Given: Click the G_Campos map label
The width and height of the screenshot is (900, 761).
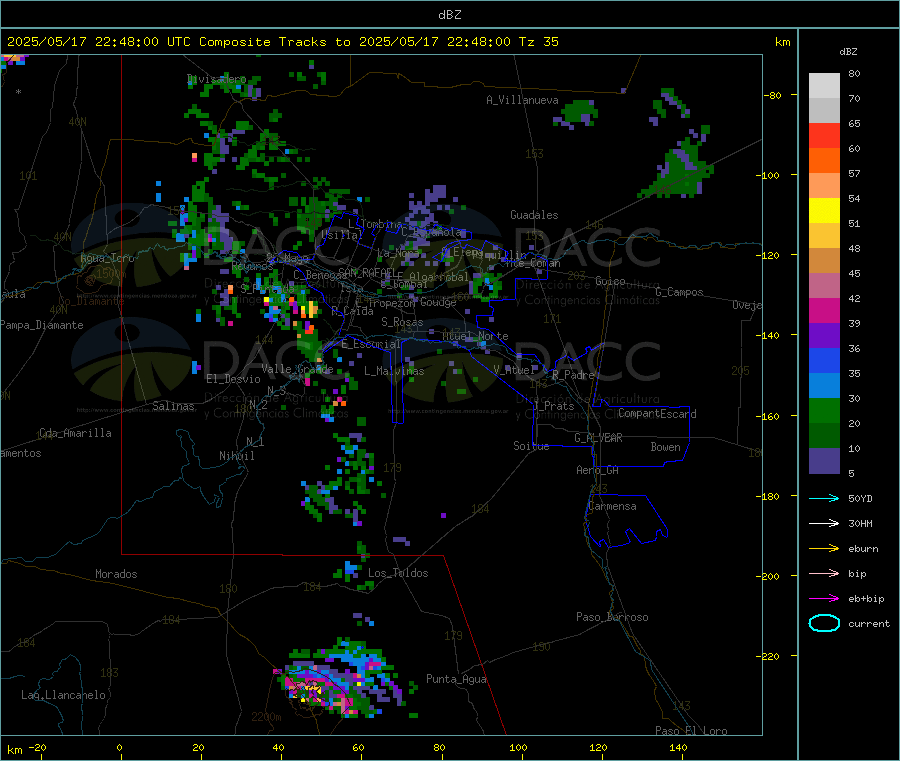Looking at the screenshot, I should coord(679,292).
